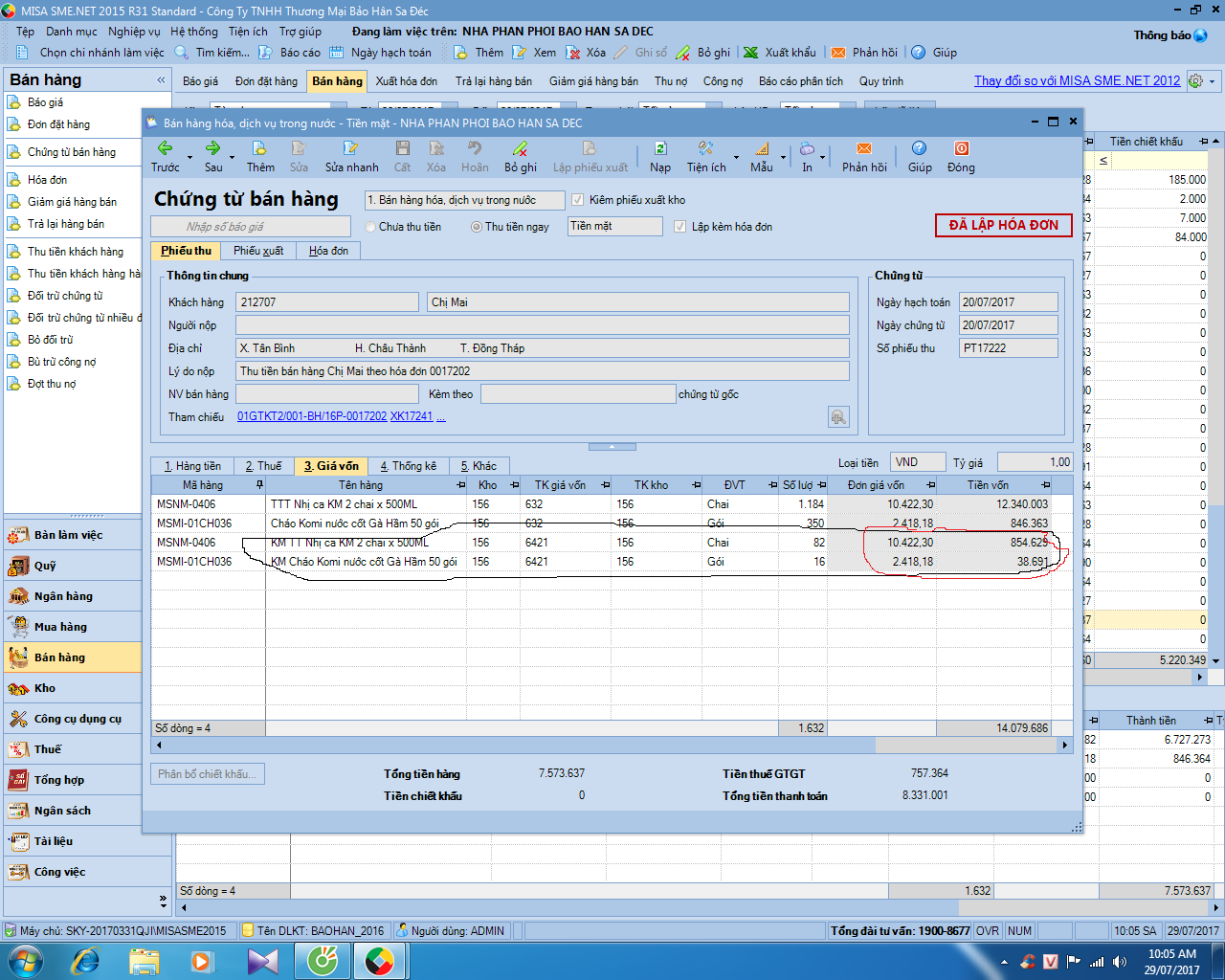Click Xuất khẩu export in main toolbar
This screenshot has width=1225, height=980.
[780, 53]
